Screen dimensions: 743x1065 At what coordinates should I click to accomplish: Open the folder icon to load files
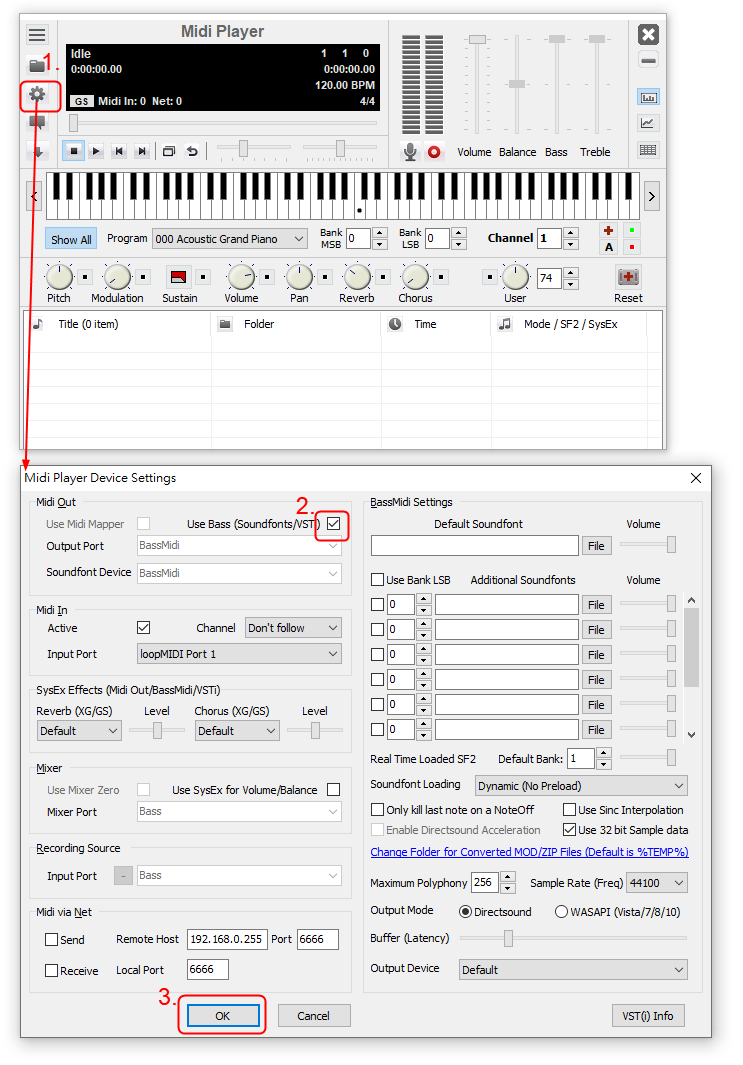tap(37, 65)
